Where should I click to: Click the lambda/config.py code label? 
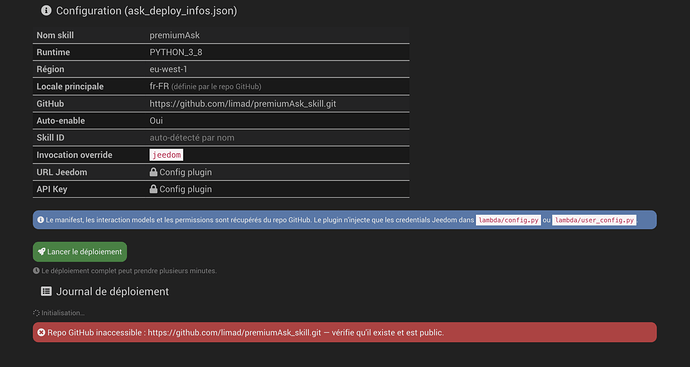point(508,220)
